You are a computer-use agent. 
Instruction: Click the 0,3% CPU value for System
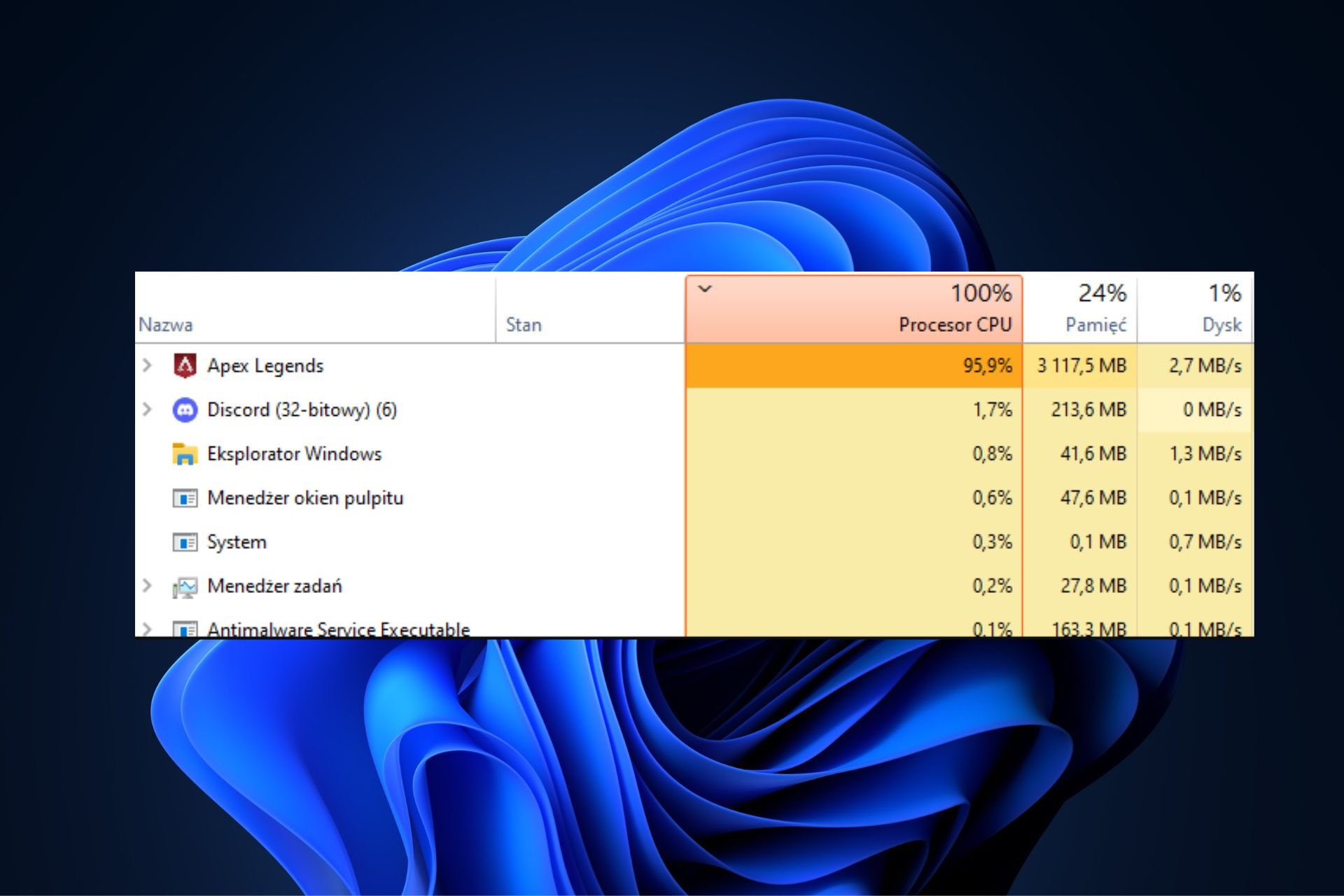coord(992,542)
